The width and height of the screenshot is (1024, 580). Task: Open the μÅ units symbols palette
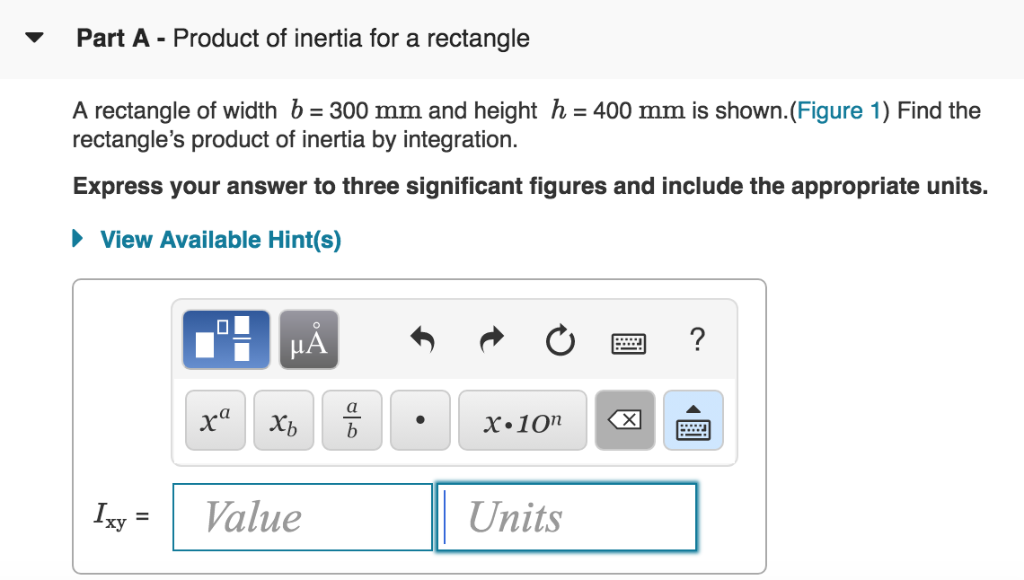click(308, 339)
